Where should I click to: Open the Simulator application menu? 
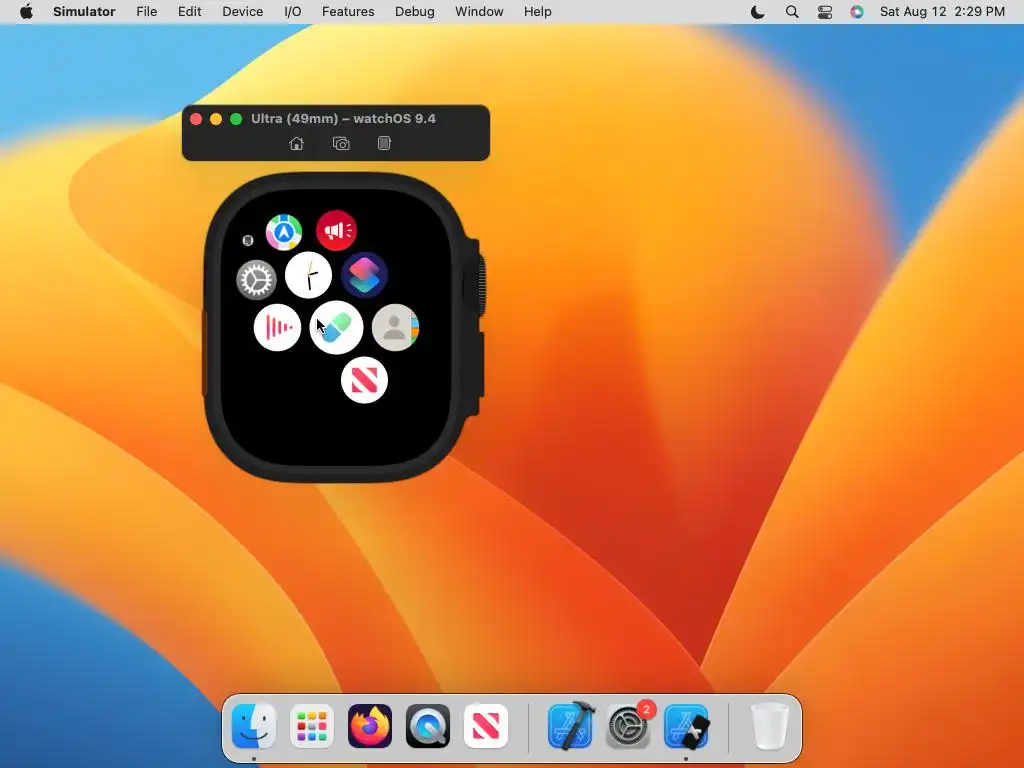tap(84, 12)
